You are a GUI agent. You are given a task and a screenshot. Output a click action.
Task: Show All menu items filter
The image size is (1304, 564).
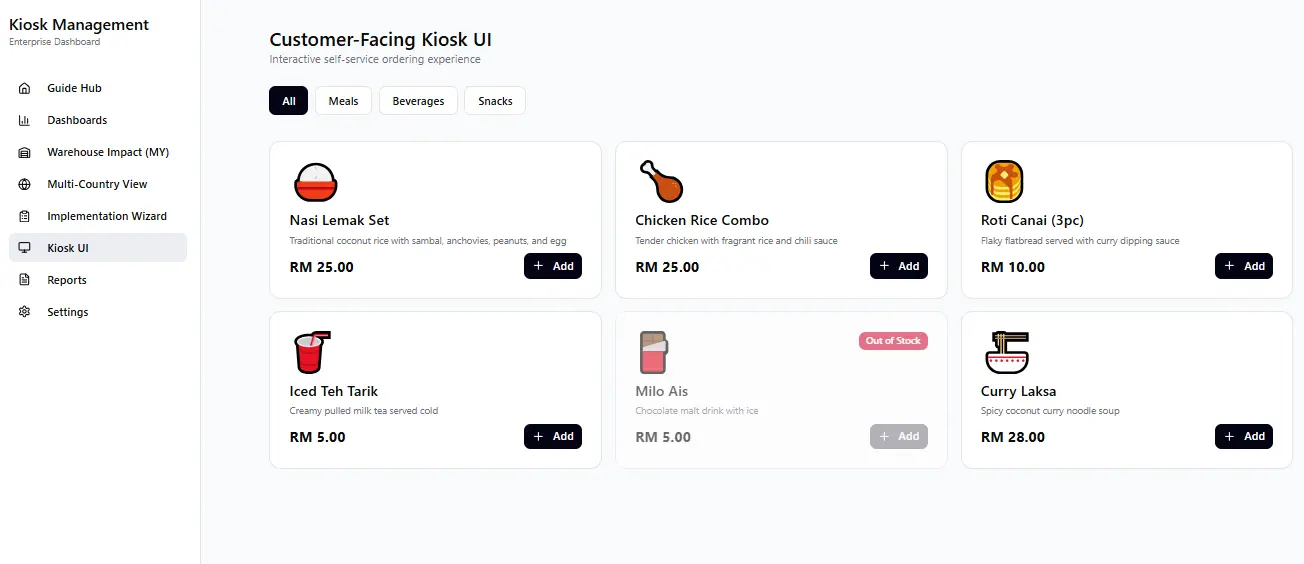click(289, 101)
